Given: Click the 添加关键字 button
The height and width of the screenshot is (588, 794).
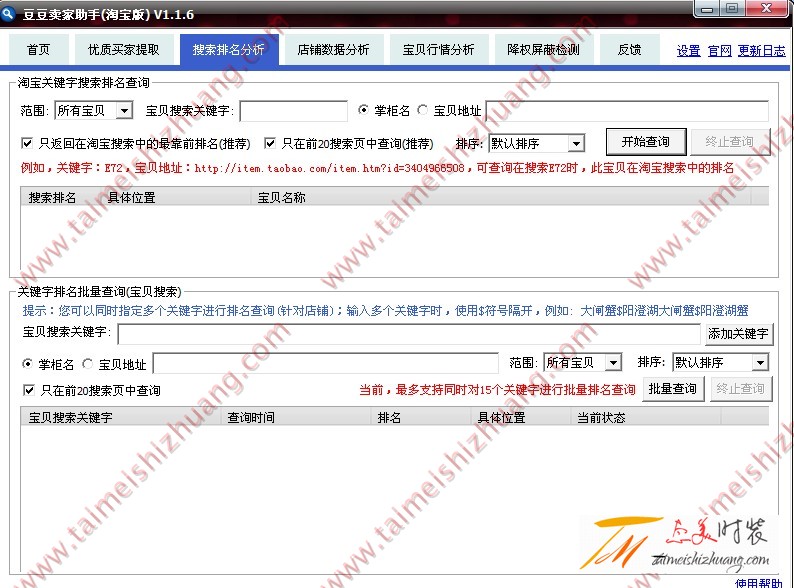Looking at the screenshot, I should click(738, 334).
